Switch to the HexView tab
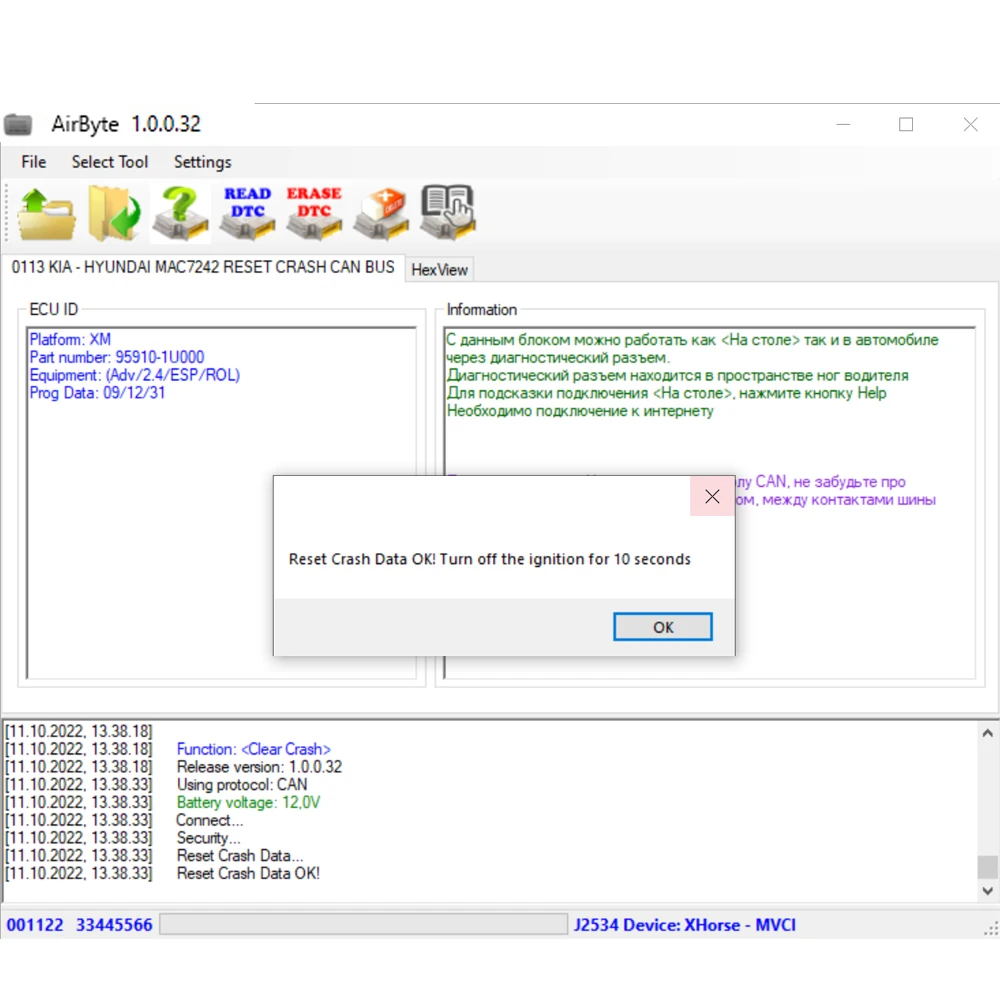 (x=439, y=270)
